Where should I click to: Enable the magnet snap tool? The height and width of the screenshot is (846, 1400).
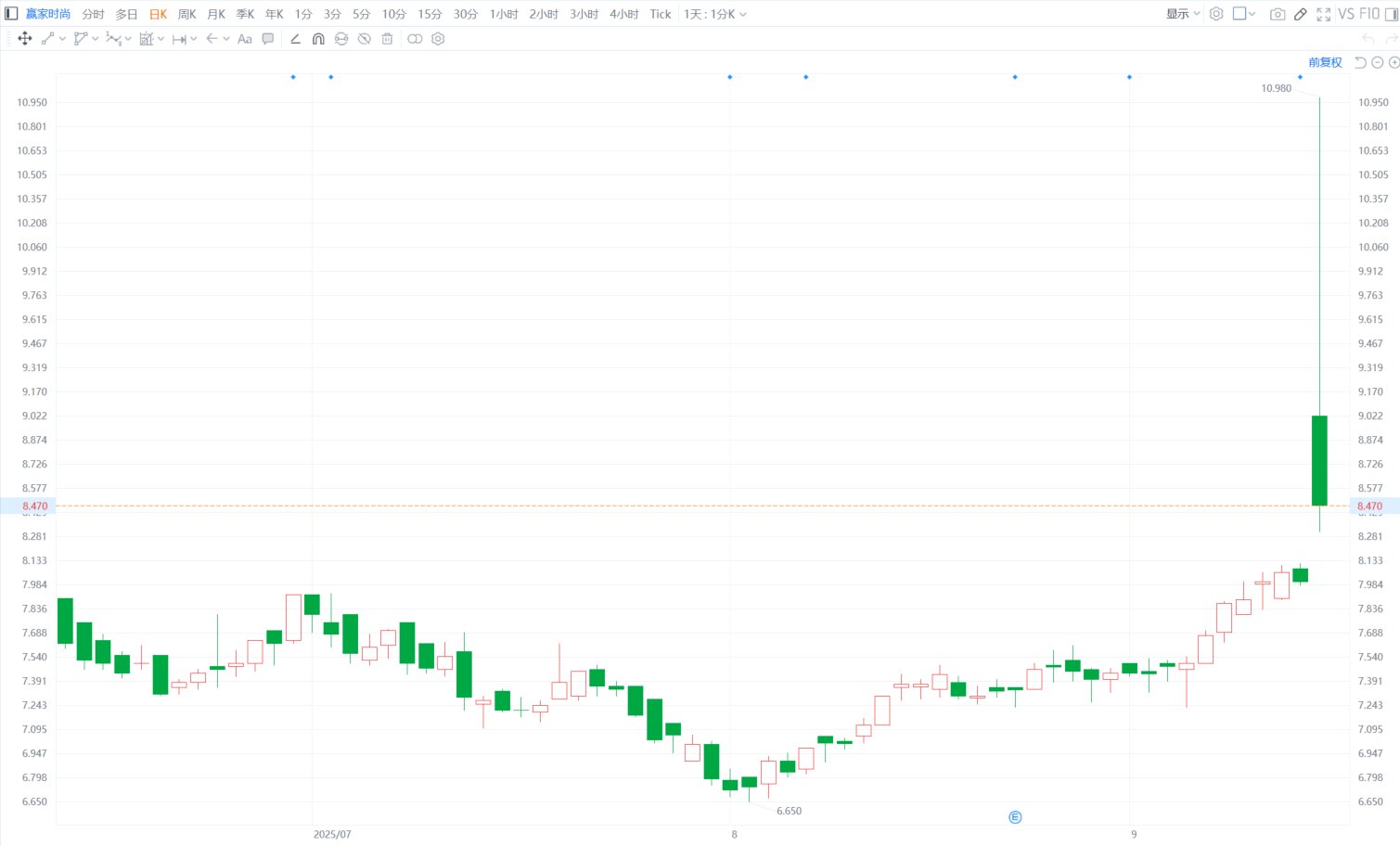pos(318,39)
